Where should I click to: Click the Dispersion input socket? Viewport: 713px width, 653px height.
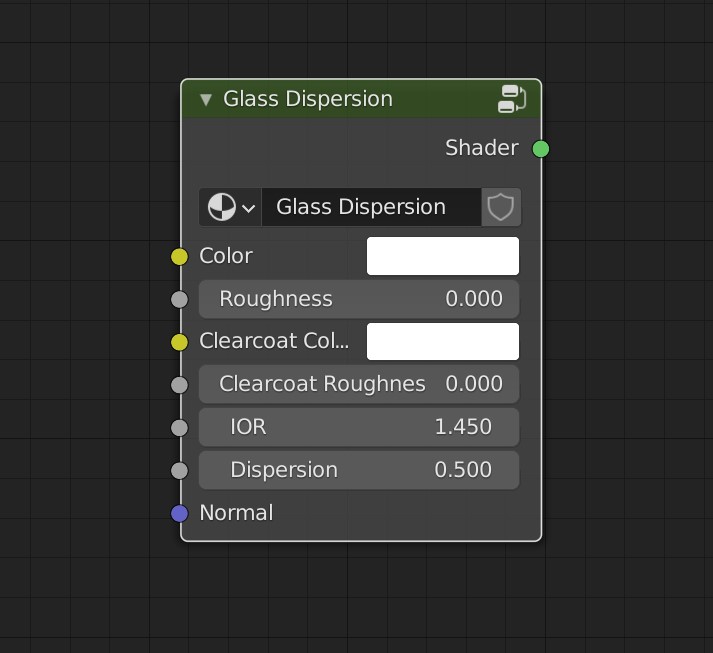coord(179,470)
